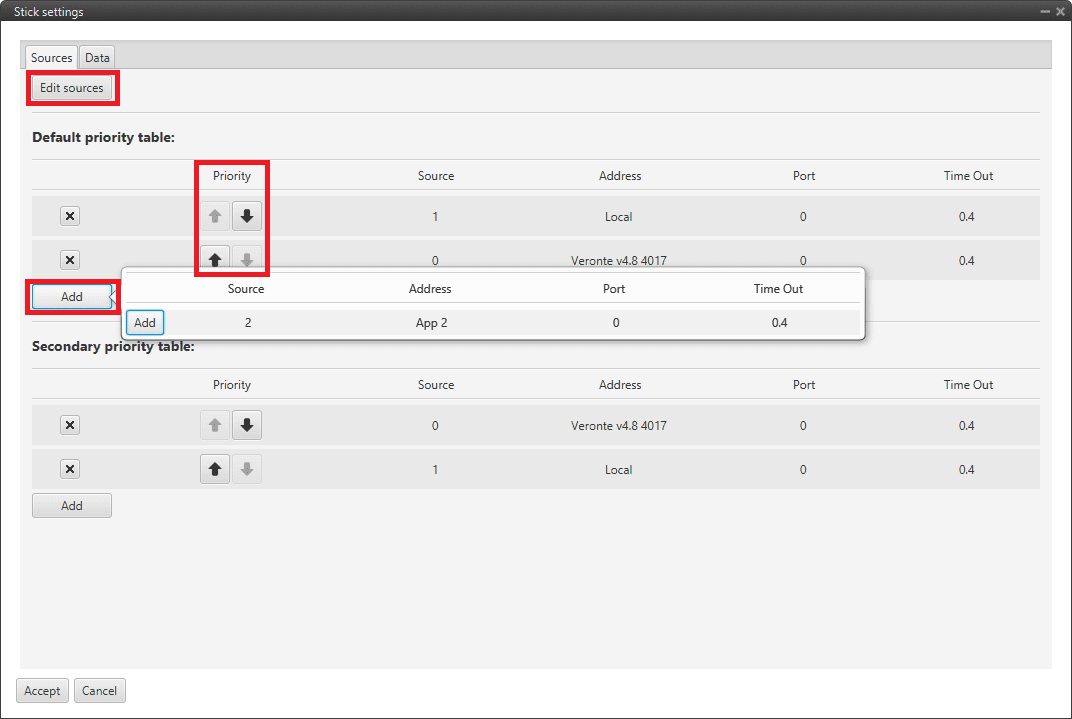Move Local source down in Default table
1072x719 pixels.
[x=247, y=216]
